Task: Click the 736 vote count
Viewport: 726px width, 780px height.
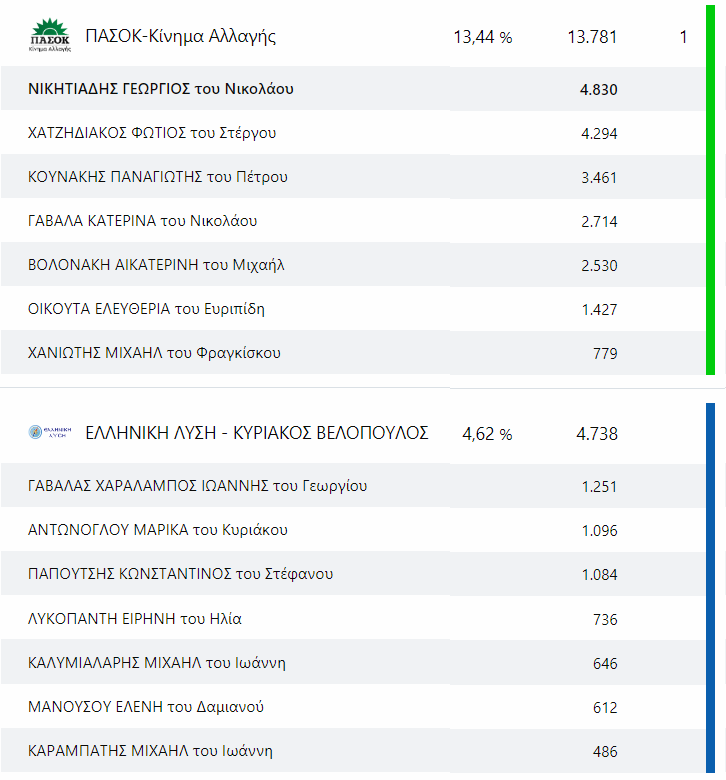Action: click(605, 619)
